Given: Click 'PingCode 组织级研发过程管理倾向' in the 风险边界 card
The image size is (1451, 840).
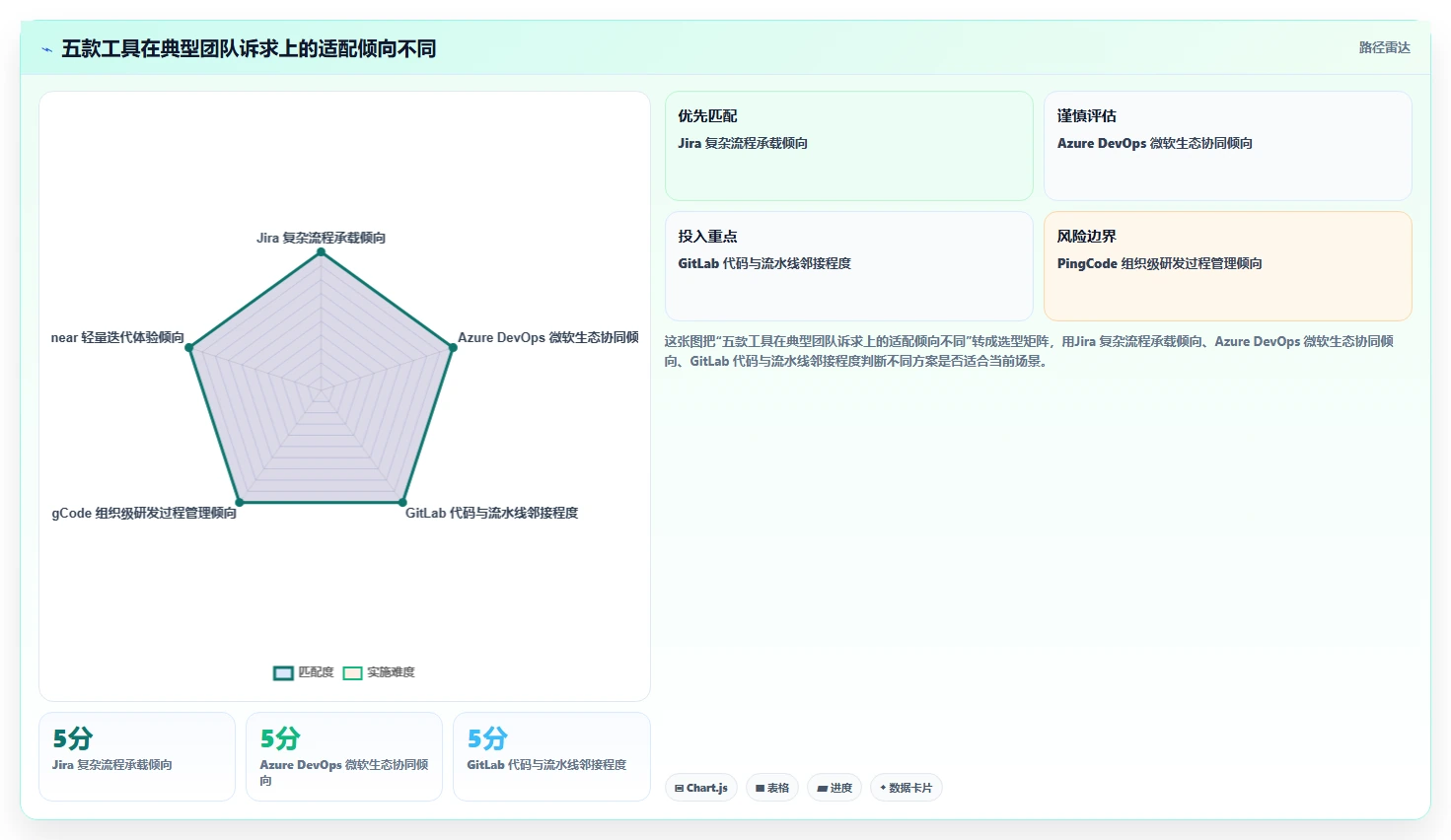Looking at the screenshot, I should click(x=1159, y=263).
